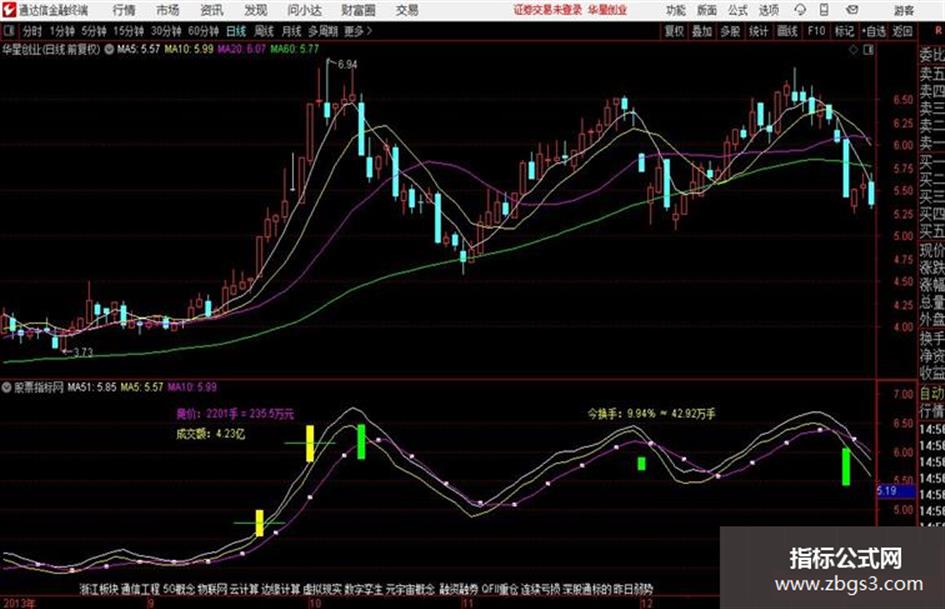
Task: Switch to the 15分钟 chart tab
Action: [x=128, y=31]
